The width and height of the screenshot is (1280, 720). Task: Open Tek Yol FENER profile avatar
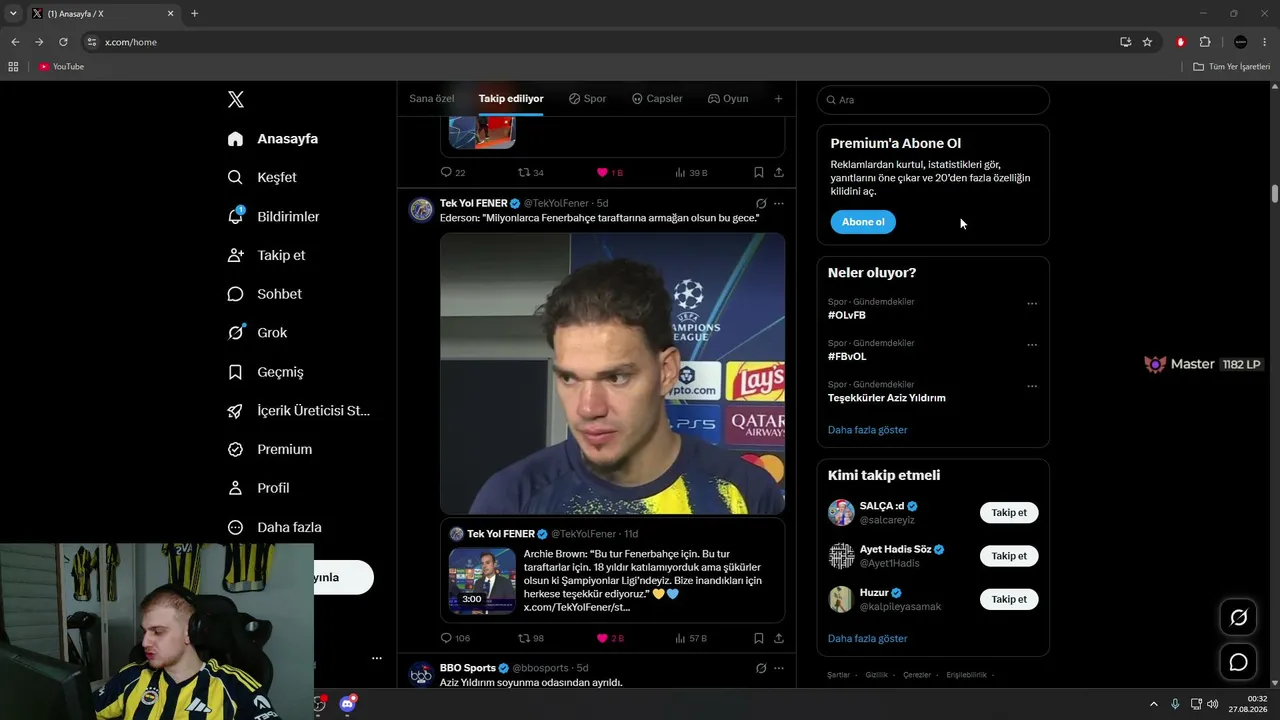421,210
